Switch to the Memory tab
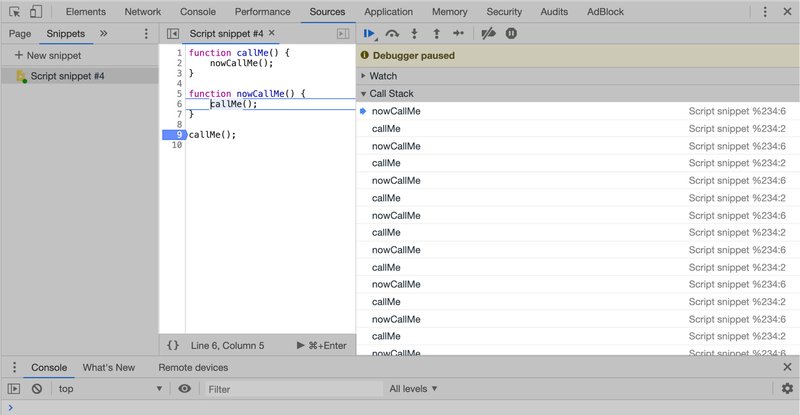Screen dimensions: 800x415 pos(449,11)
